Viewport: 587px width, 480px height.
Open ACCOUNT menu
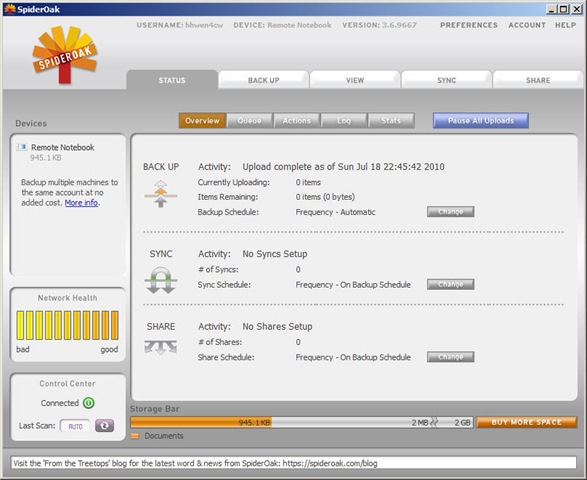[x=527, y=25]
